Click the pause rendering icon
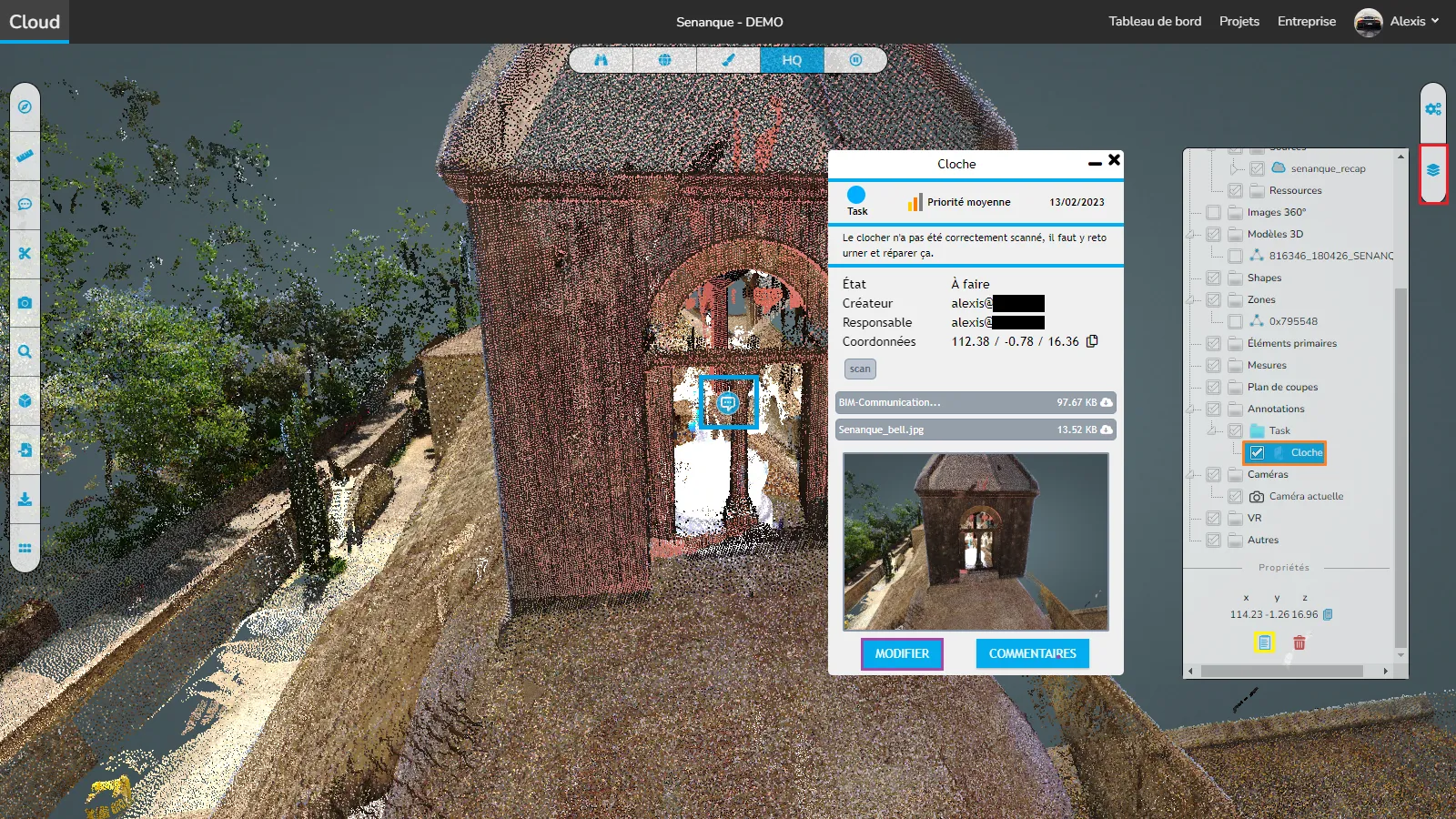The width and height of the screenshot is (1456, 819). pos(855,60)
